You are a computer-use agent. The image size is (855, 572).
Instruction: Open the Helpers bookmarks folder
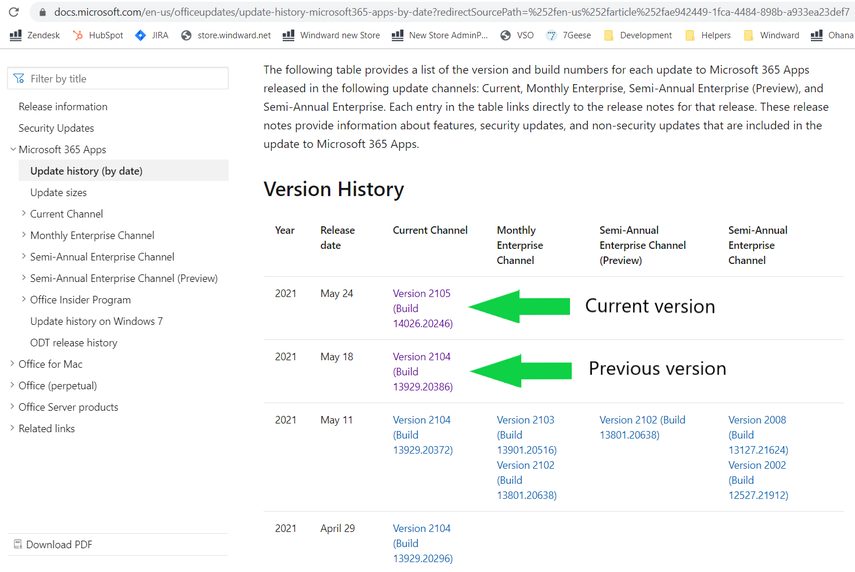coord(707,35)
